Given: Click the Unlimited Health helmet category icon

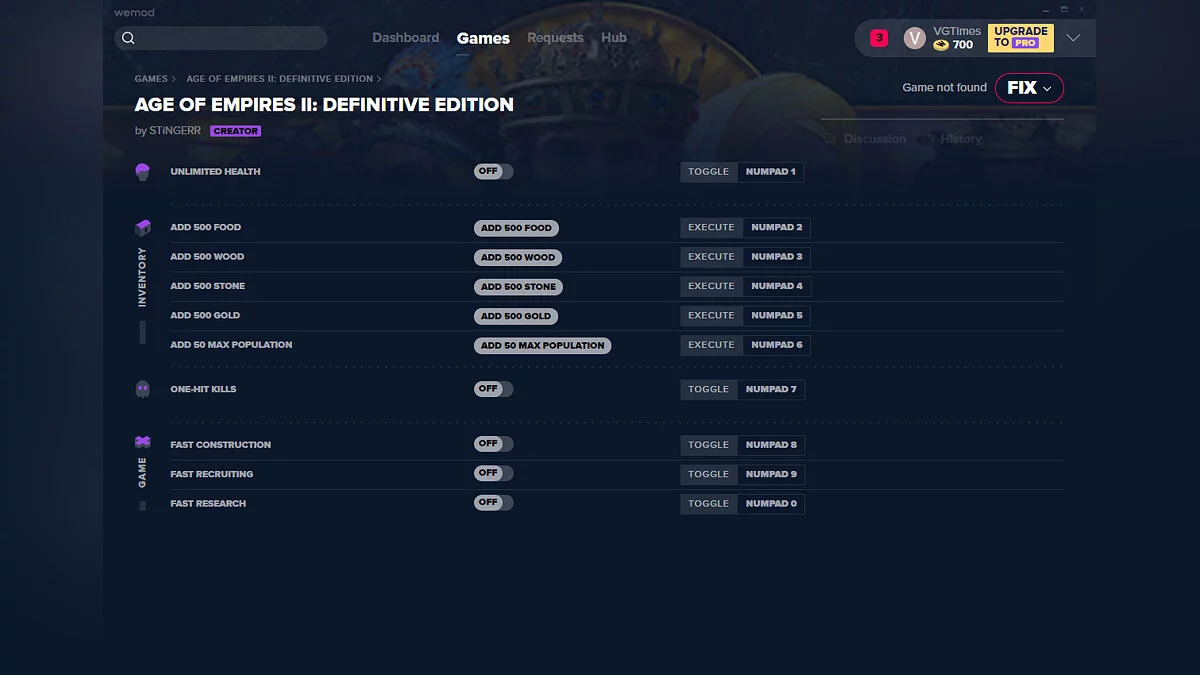Looking at the screenshot, I should pyautogui.click(x=142, y=172).
